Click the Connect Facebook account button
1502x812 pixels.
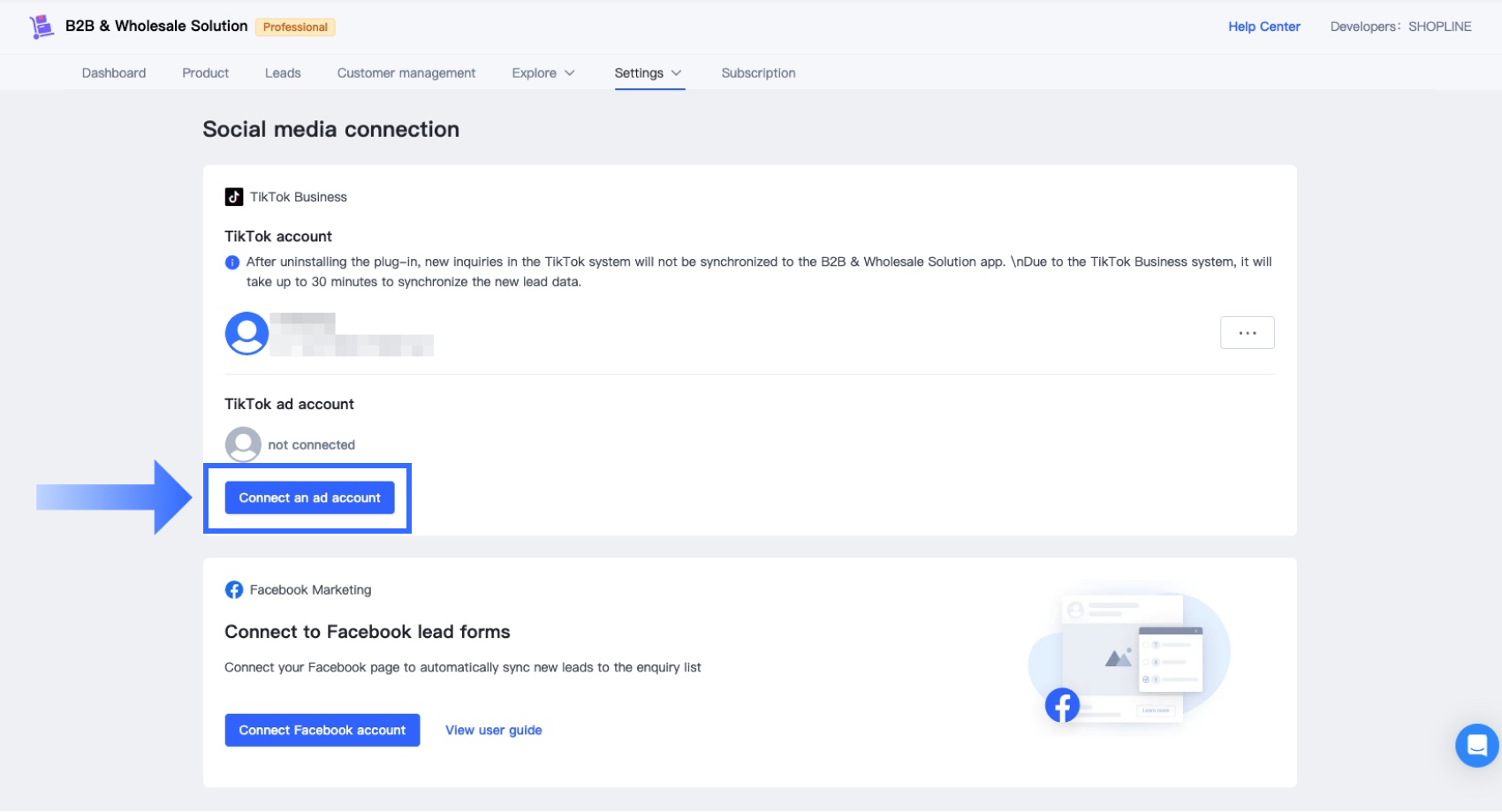coord(322,730)
